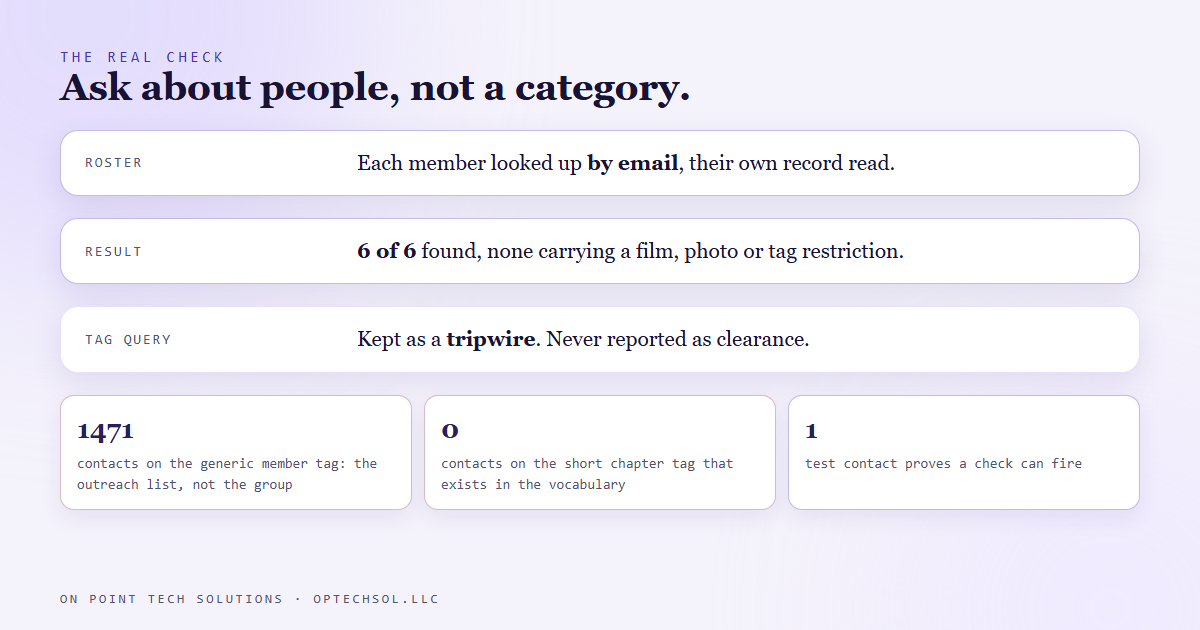
Task: Click the headline "Ask about people, not a category."
Action: pyautogui.click(x=375, y=88)
